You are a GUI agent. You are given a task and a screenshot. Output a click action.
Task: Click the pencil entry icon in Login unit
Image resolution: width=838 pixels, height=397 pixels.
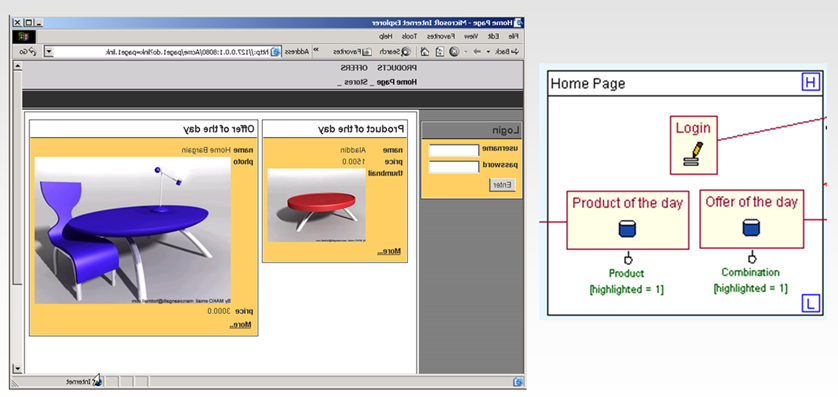pos(693,154)
